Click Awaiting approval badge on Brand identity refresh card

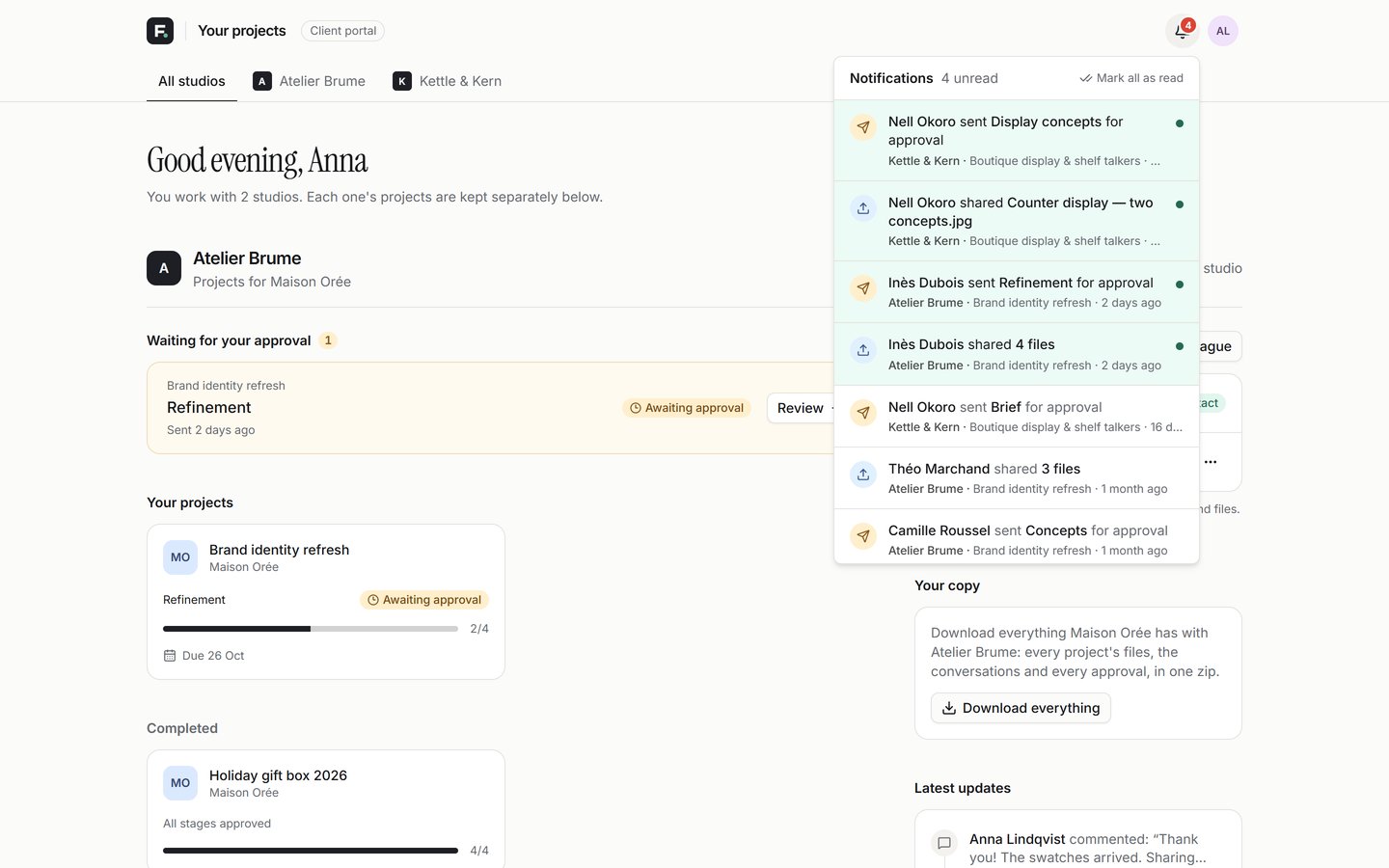pos(424,600)
